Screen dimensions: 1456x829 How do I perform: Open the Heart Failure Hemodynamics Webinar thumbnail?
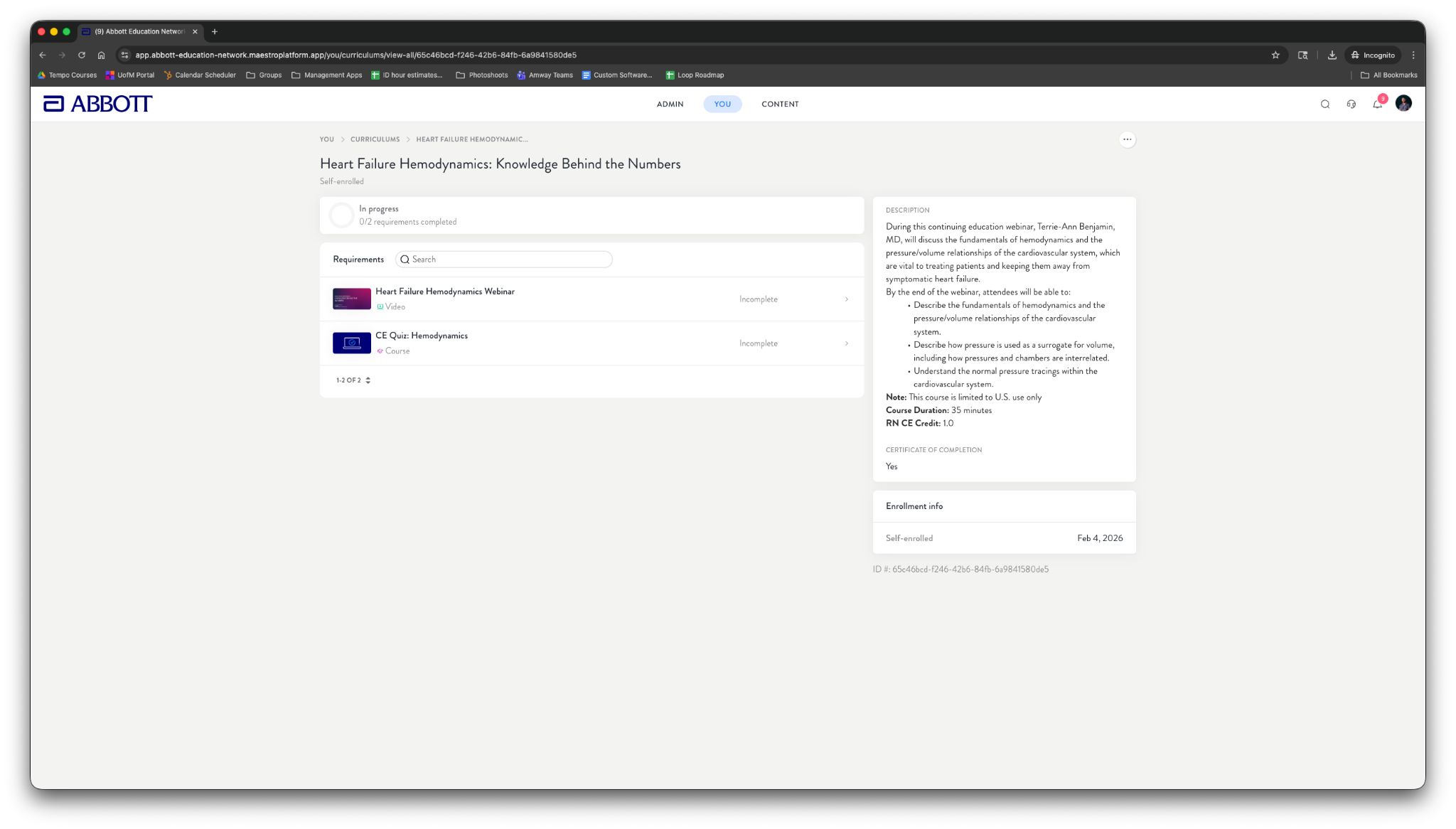(351, 299)
